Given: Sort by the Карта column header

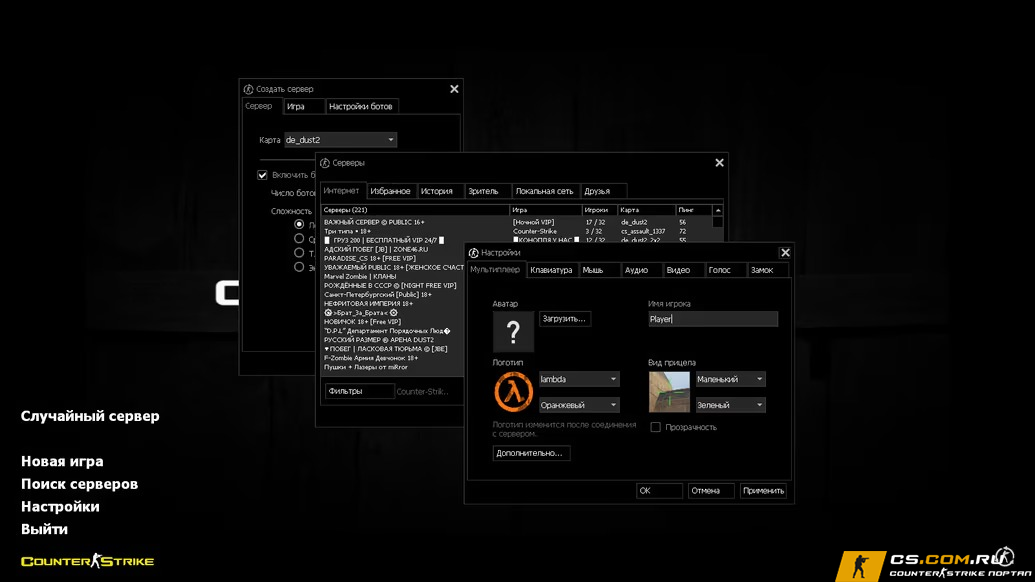Looking at the screenshot, I should 647,210.
